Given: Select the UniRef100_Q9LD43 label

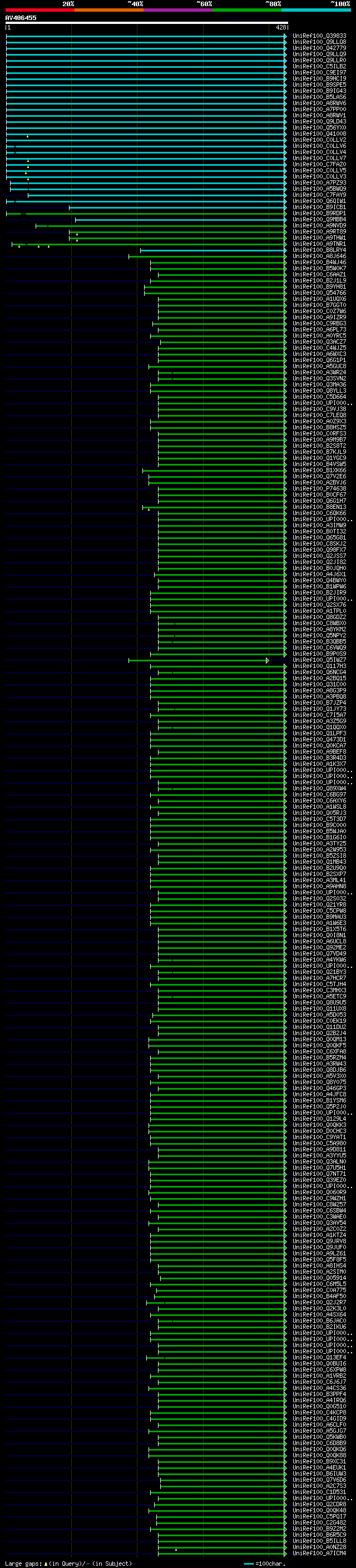Looking at the screenshot, I should tap(319, 122).
